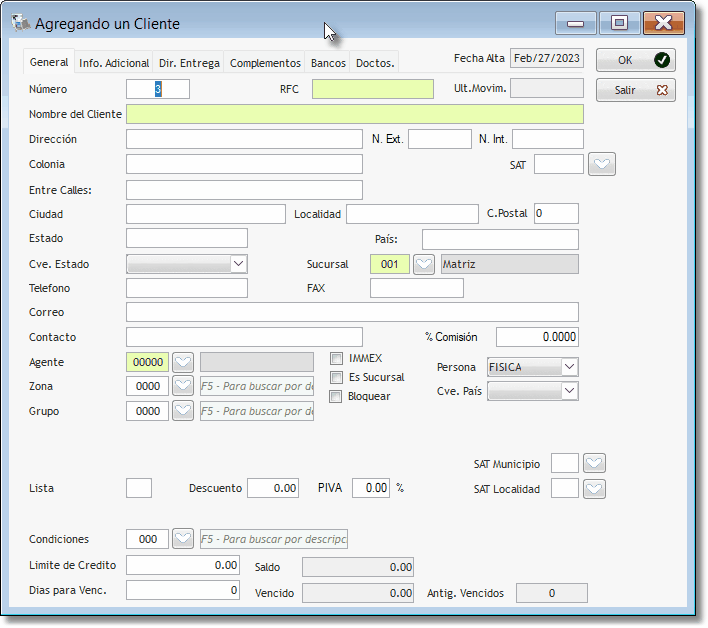The width and height of the screenshot is (708, 628).
Task: Click the SAT Localidad code field
Action: 565,489
